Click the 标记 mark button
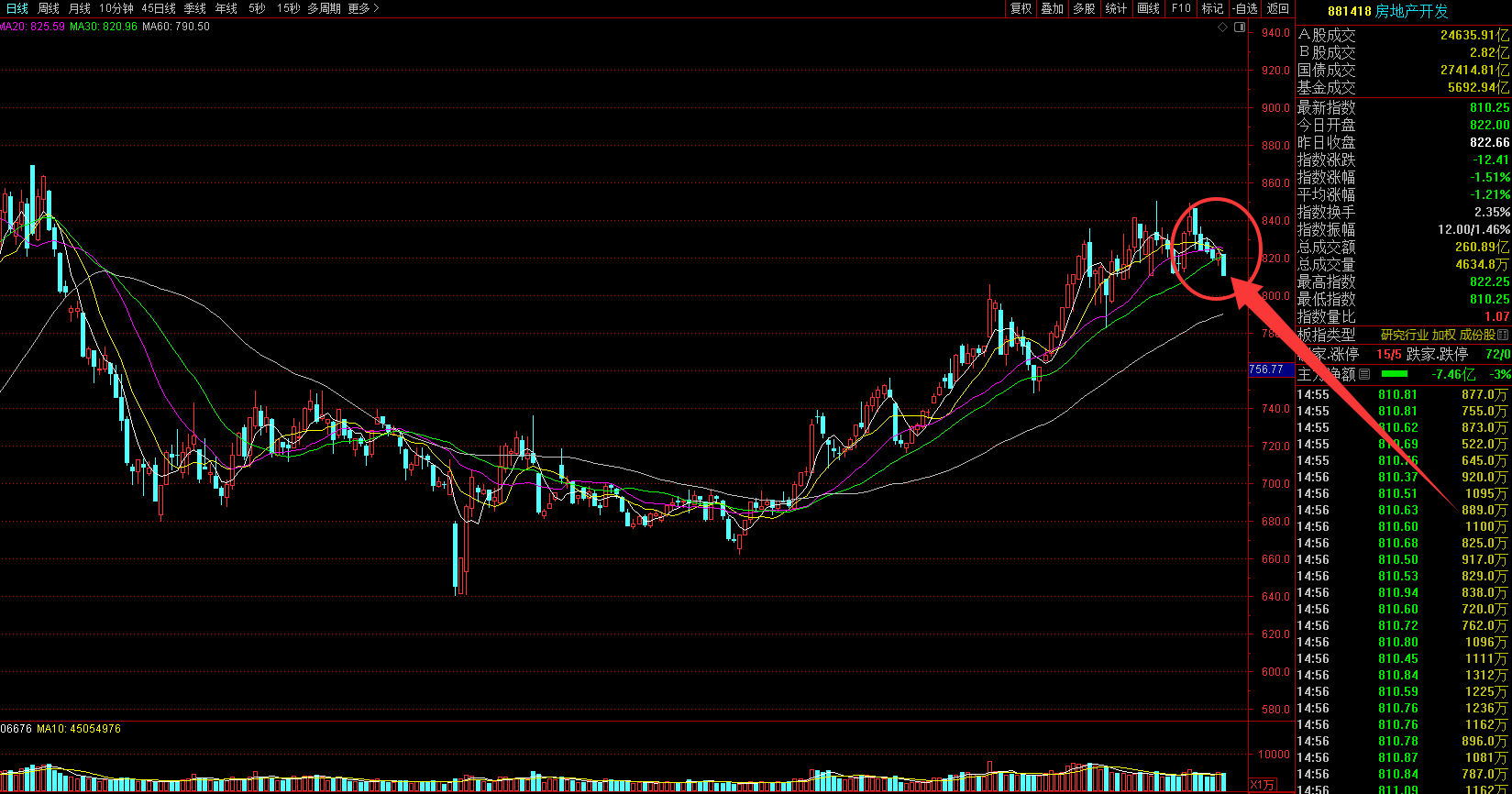 1213,8
